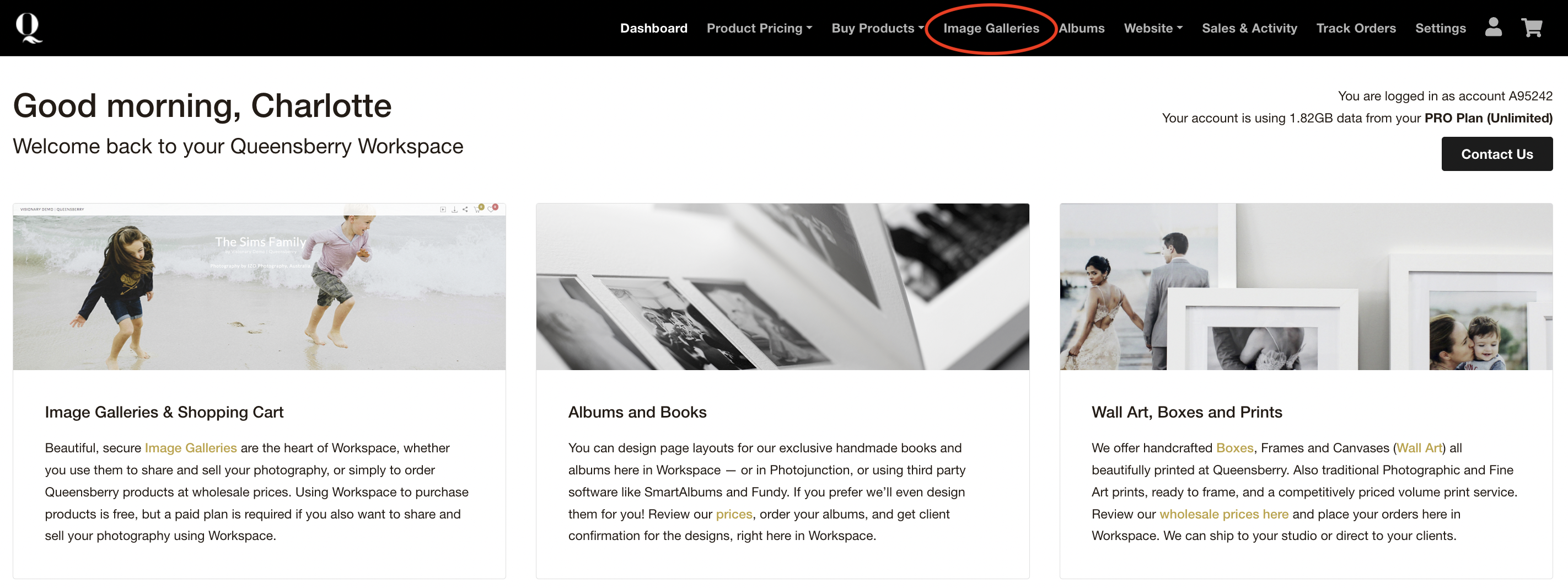Open the Boxes link
Viewport: 1568px width, 588px height.
[x=1234, y=448]
